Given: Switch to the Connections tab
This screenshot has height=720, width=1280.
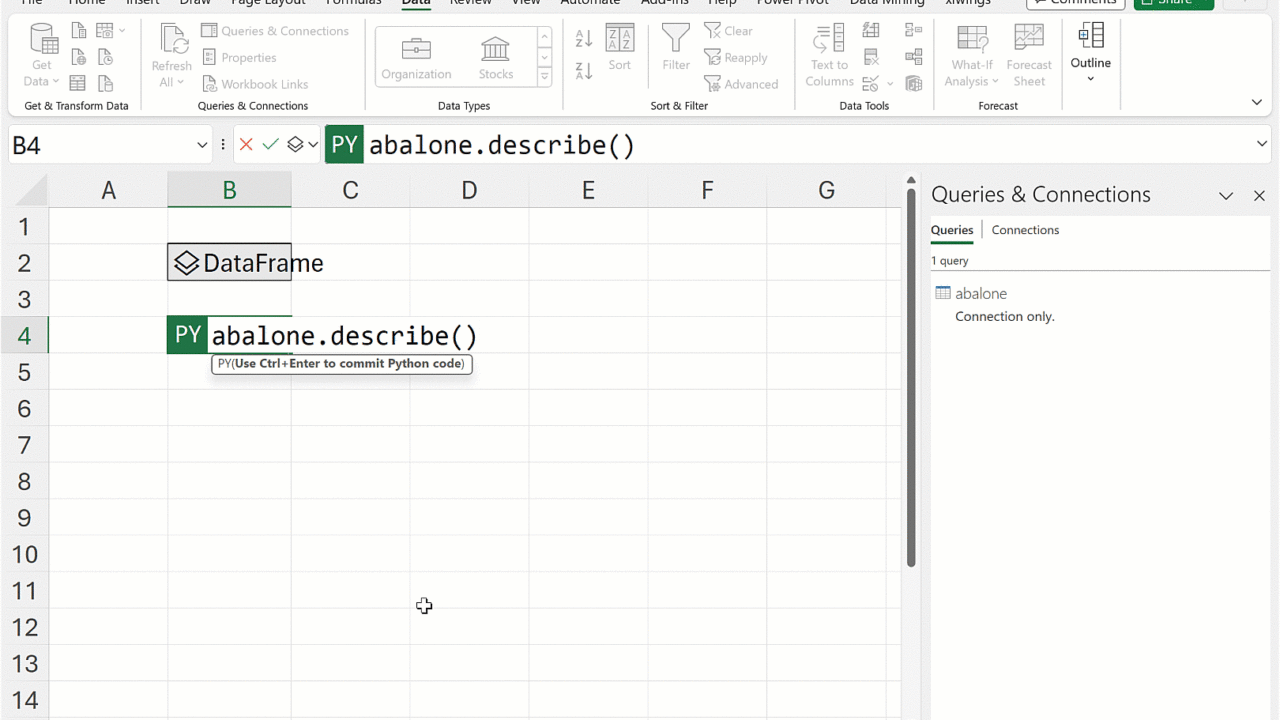Looking at the screenshot, I should pos(1025,230).
